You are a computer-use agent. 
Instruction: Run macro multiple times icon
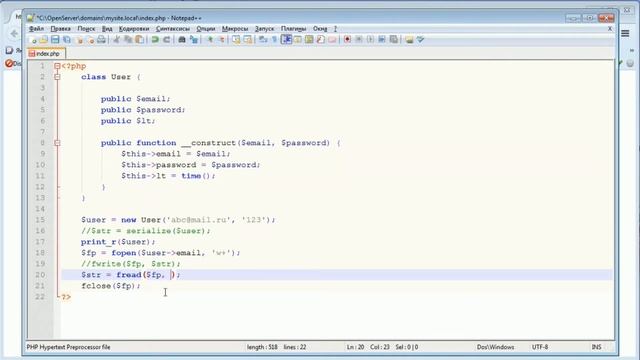[382, 40]
